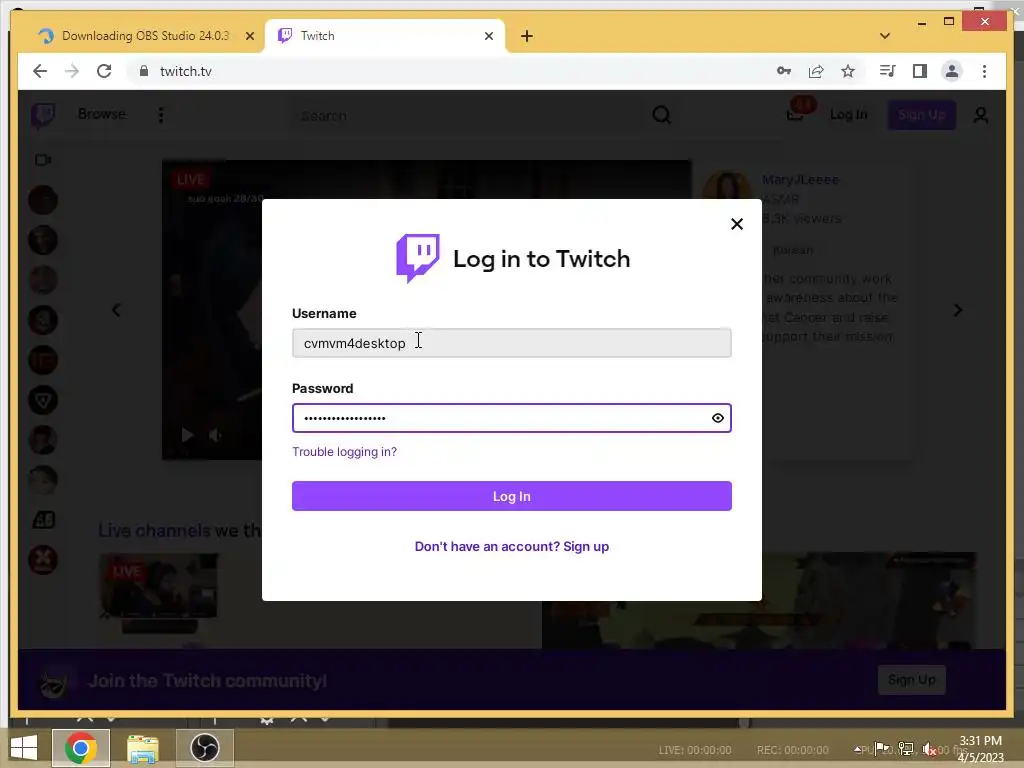
Task: Open Chrome from the taskbar
Action: click(80, 748)
